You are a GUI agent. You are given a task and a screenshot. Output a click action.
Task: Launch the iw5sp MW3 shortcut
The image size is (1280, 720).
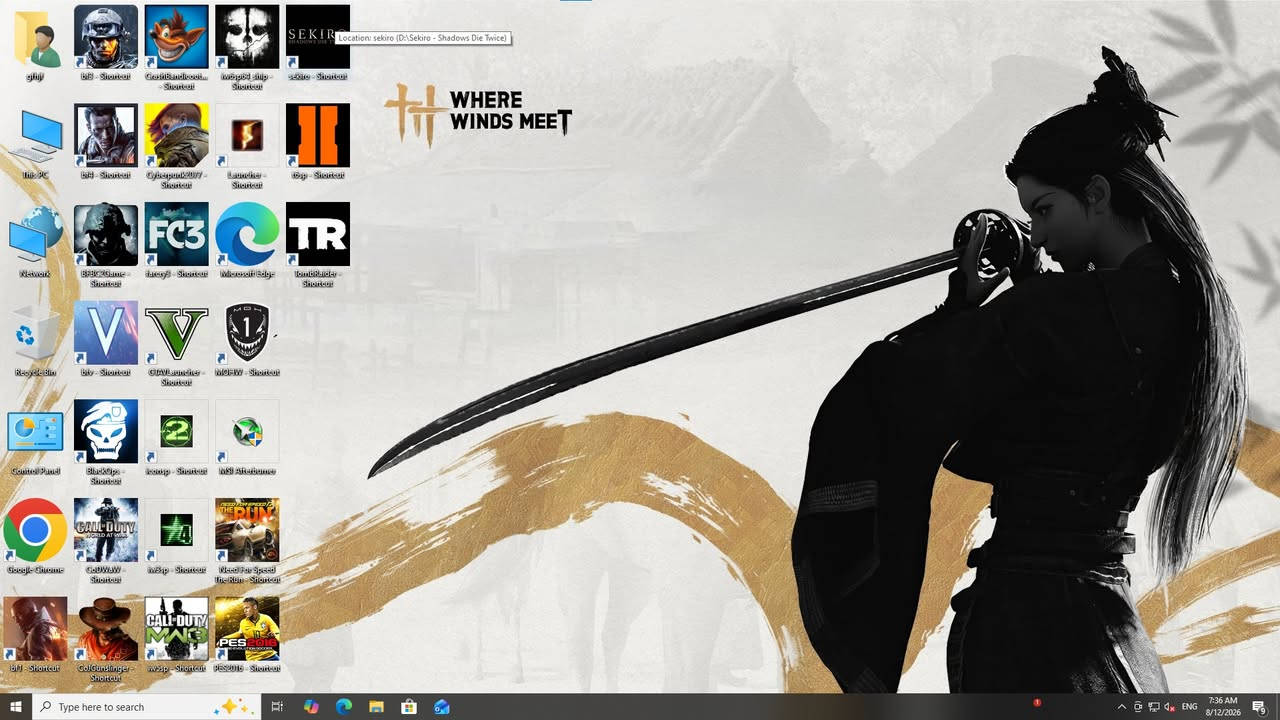click(177, 630)
